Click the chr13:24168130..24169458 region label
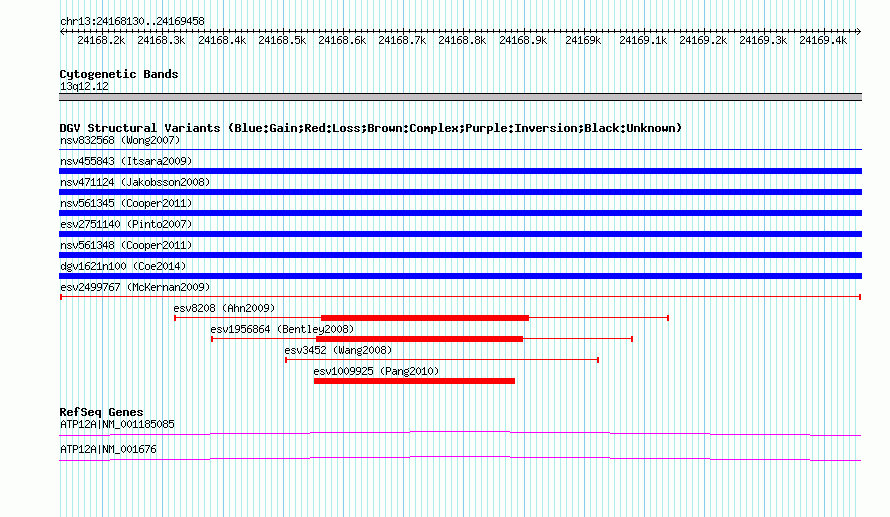Viewport: 890px width, 517px height. (132, 22)
